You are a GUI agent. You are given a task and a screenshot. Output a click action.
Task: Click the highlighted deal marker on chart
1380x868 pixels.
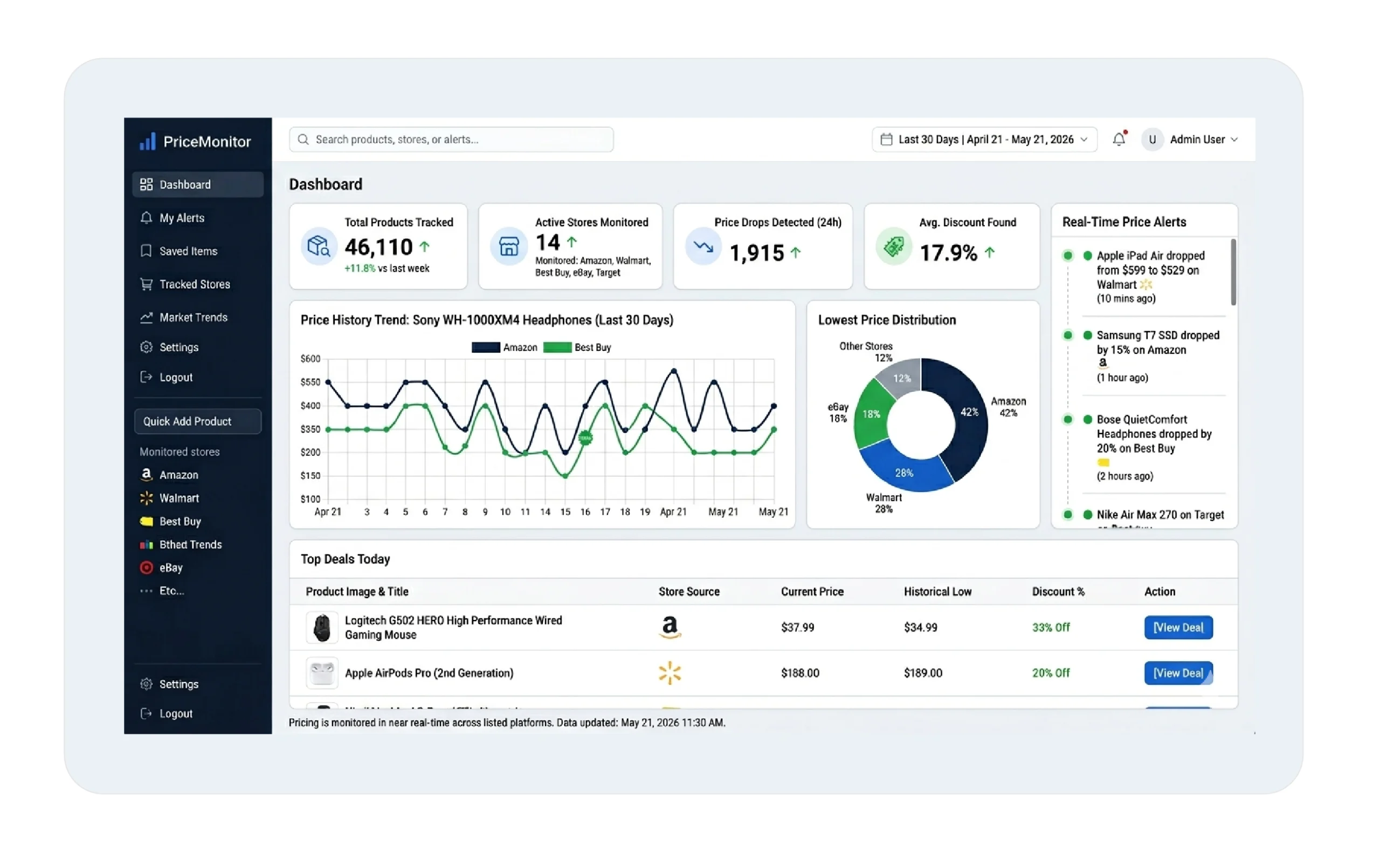(584, 438)
